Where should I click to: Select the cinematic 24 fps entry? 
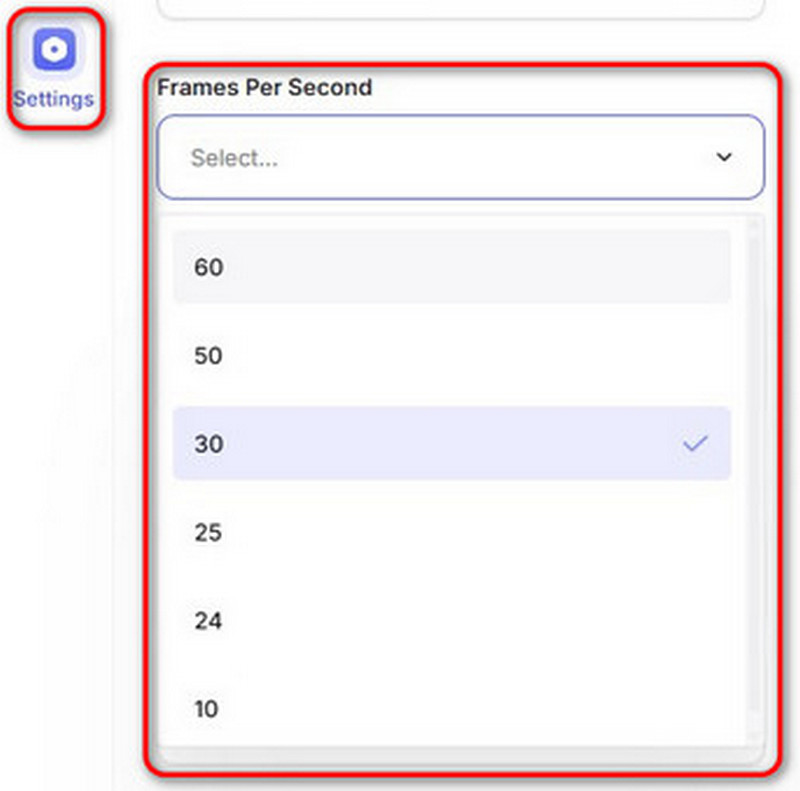[451, 621]
